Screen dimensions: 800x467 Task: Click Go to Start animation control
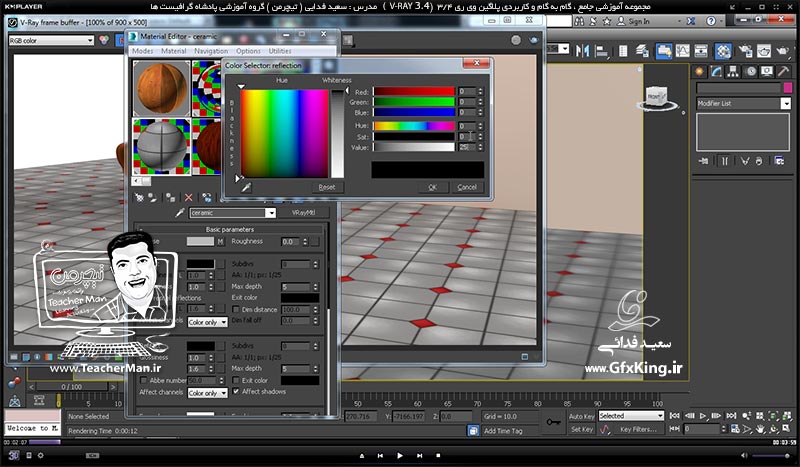pos(674,416)
